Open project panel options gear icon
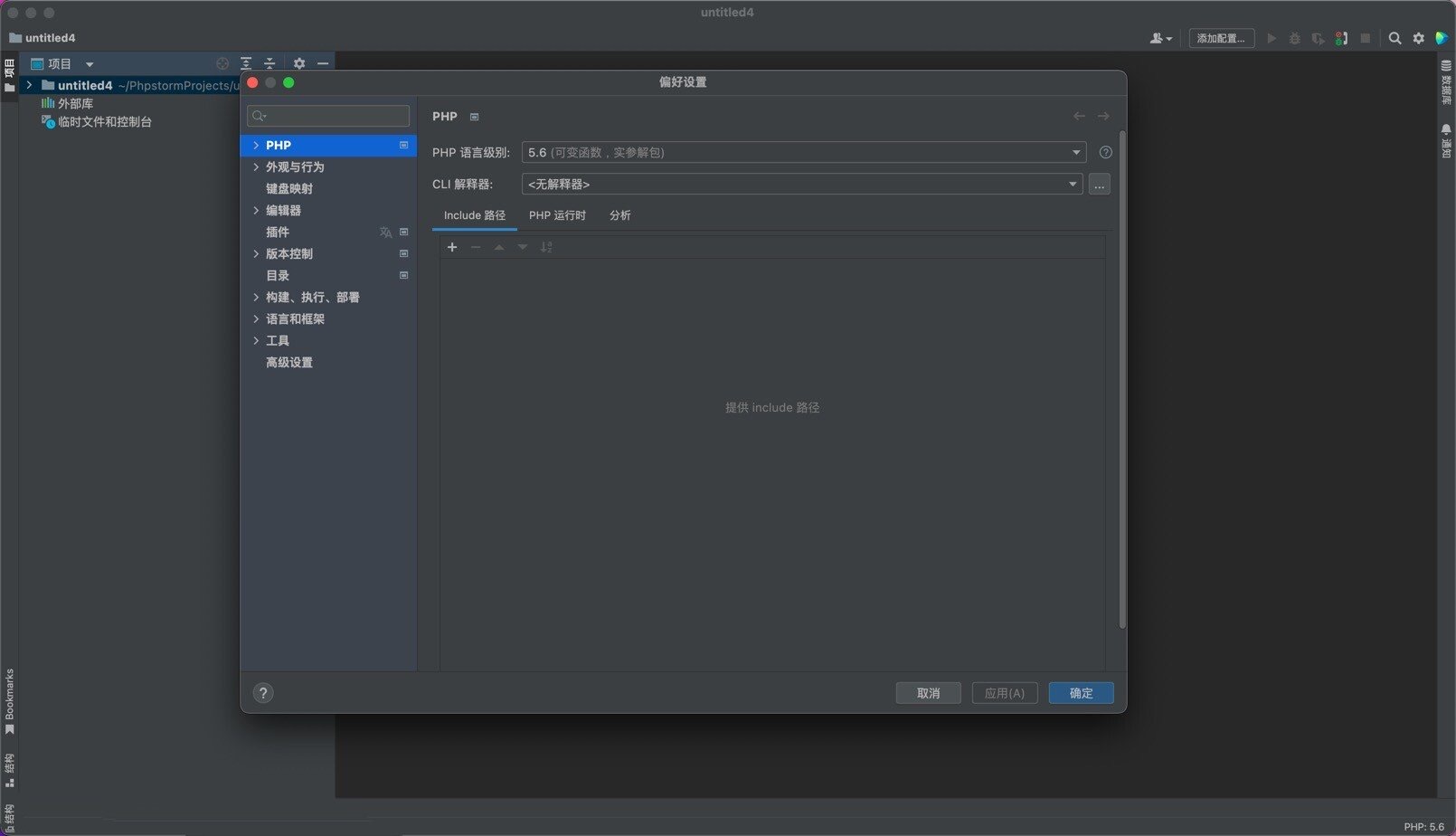This screenshot has width=1456, height=836. point(298,62)
